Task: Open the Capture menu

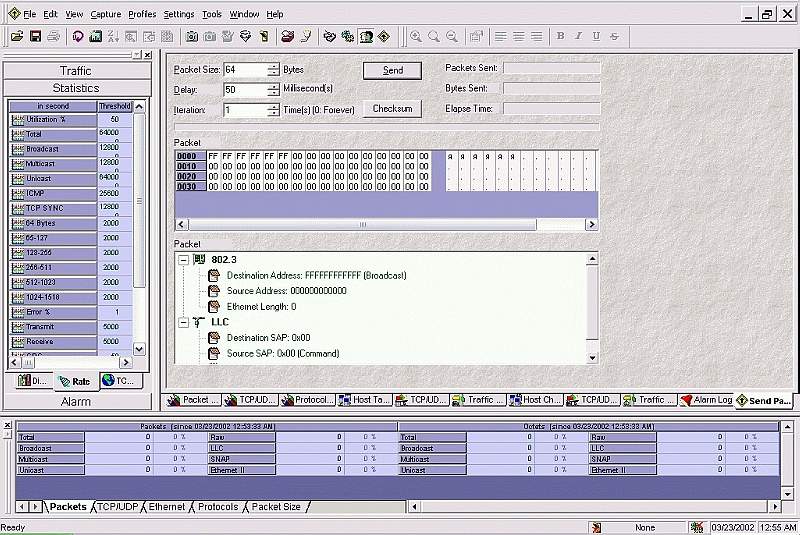Action: coord(106,14)
